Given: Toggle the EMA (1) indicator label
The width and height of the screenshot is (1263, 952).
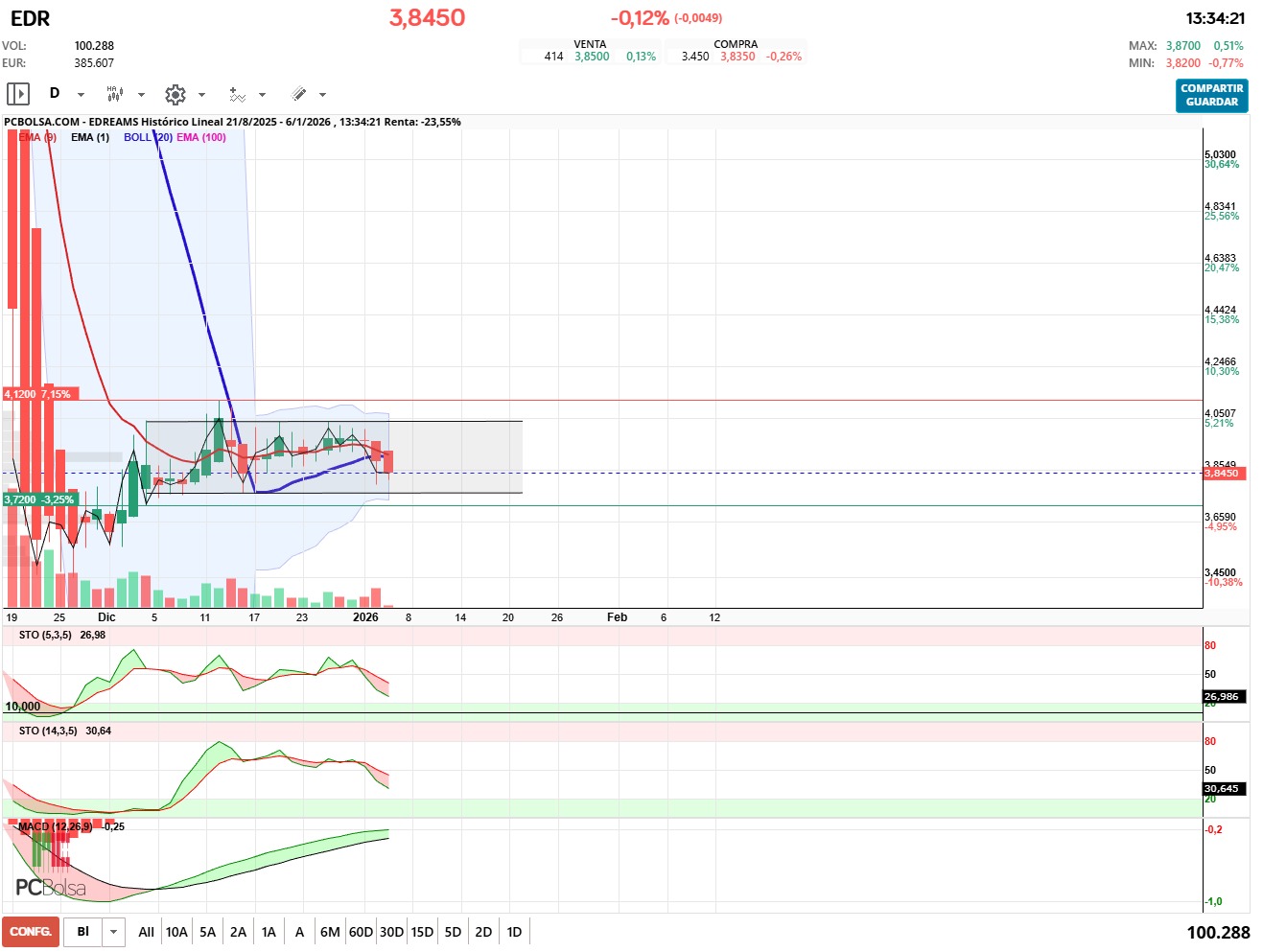Looking at the screenshot, I should point(90,137).
